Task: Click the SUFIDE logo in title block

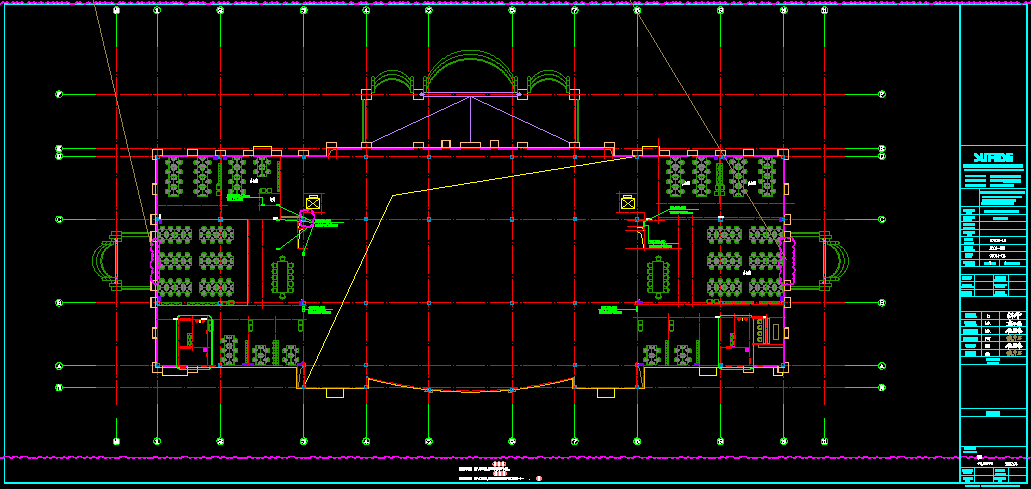Action: pyautogui.click(x=994, y=157)
